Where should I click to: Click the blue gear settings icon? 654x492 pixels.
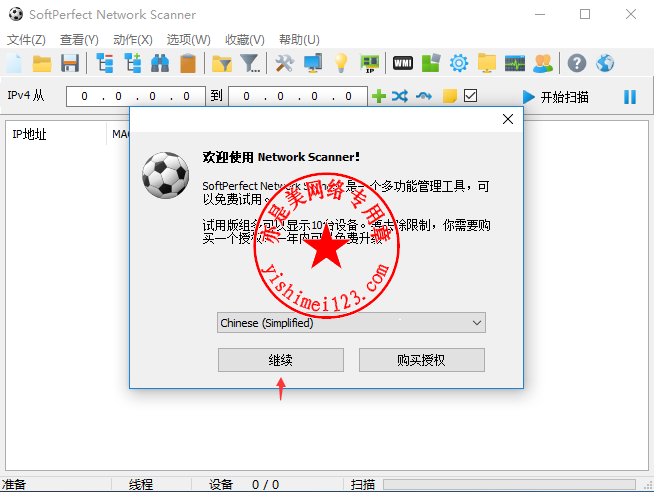459,63
